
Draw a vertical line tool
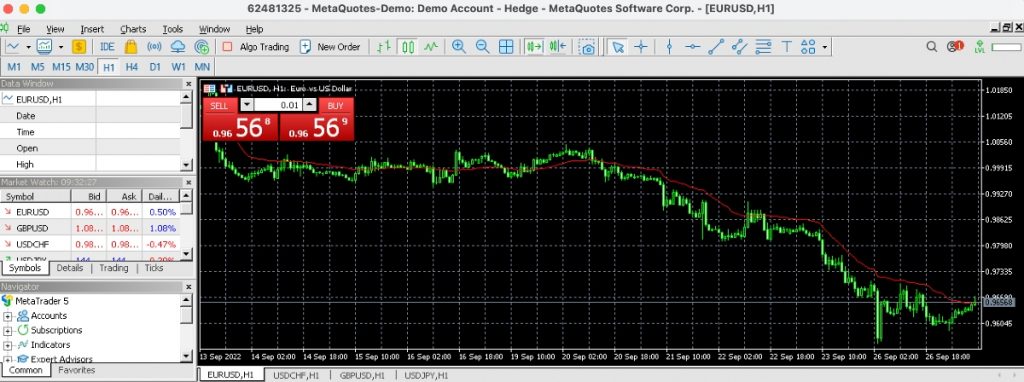tap(669, 46)
